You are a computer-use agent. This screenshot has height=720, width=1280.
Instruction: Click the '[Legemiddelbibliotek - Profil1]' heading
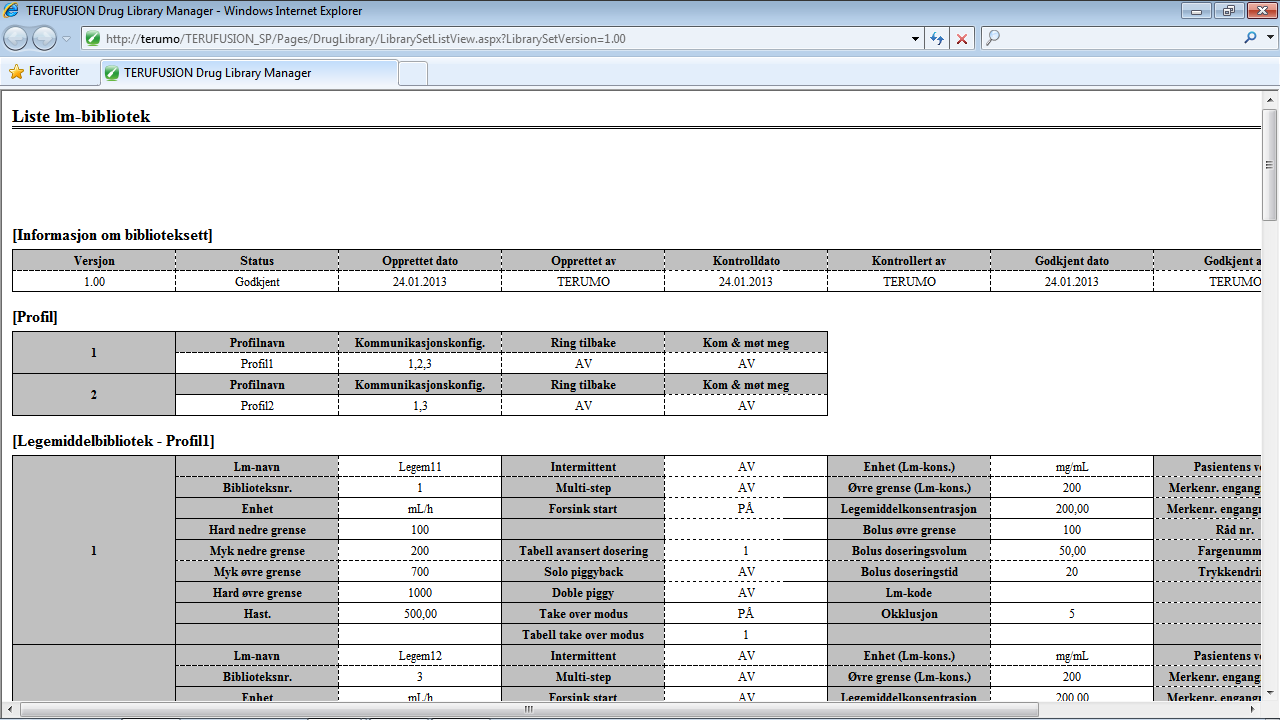pos(113,442)
